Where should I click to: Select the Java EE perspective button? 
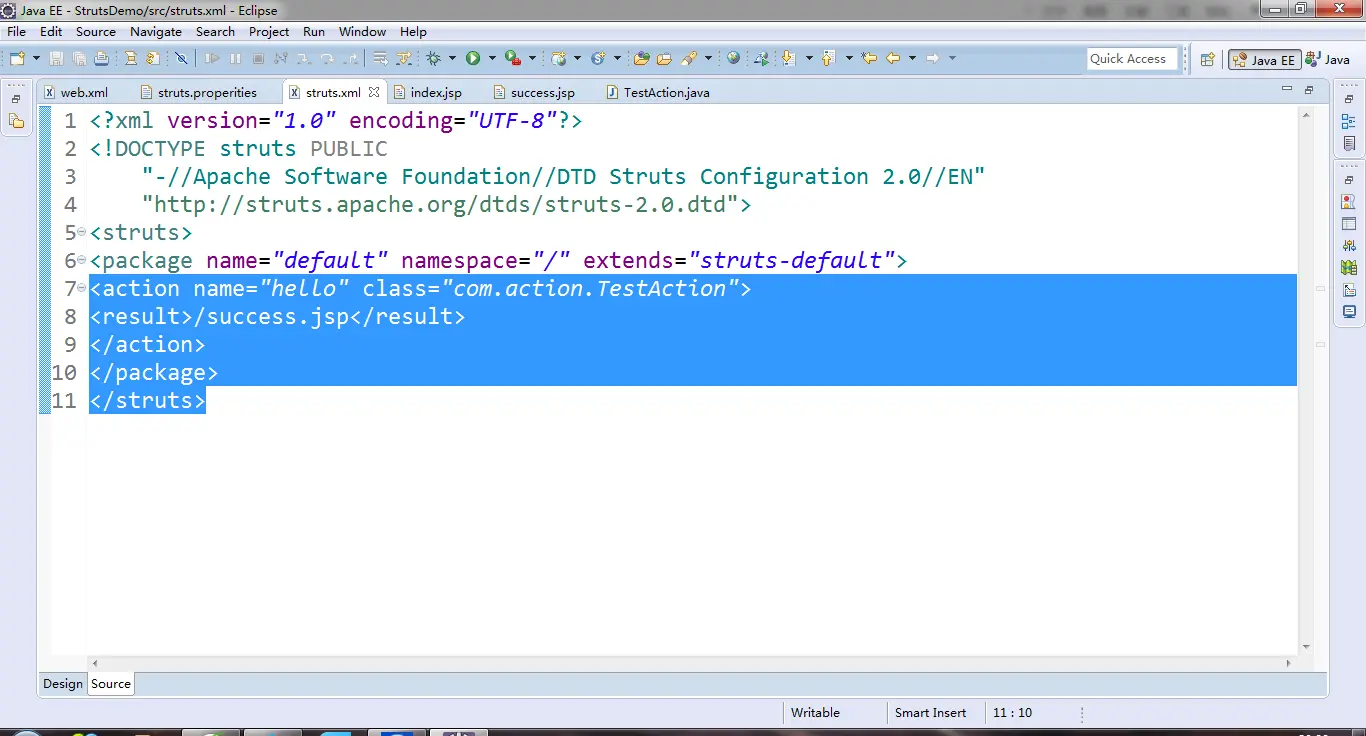click(1264, 59)
